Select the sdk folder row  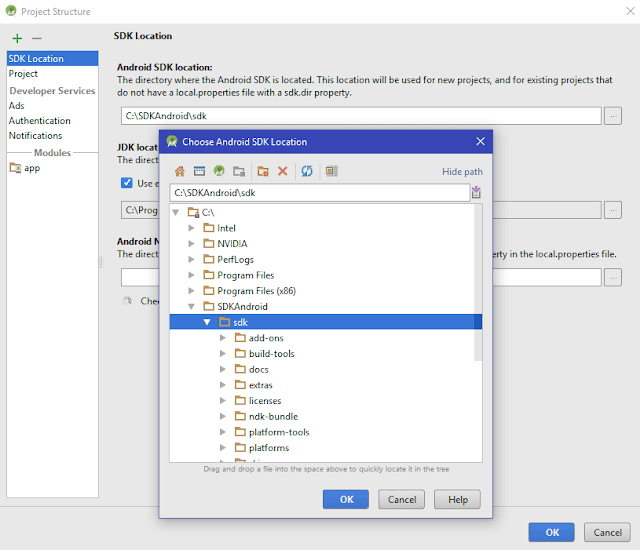coord(326,322)
